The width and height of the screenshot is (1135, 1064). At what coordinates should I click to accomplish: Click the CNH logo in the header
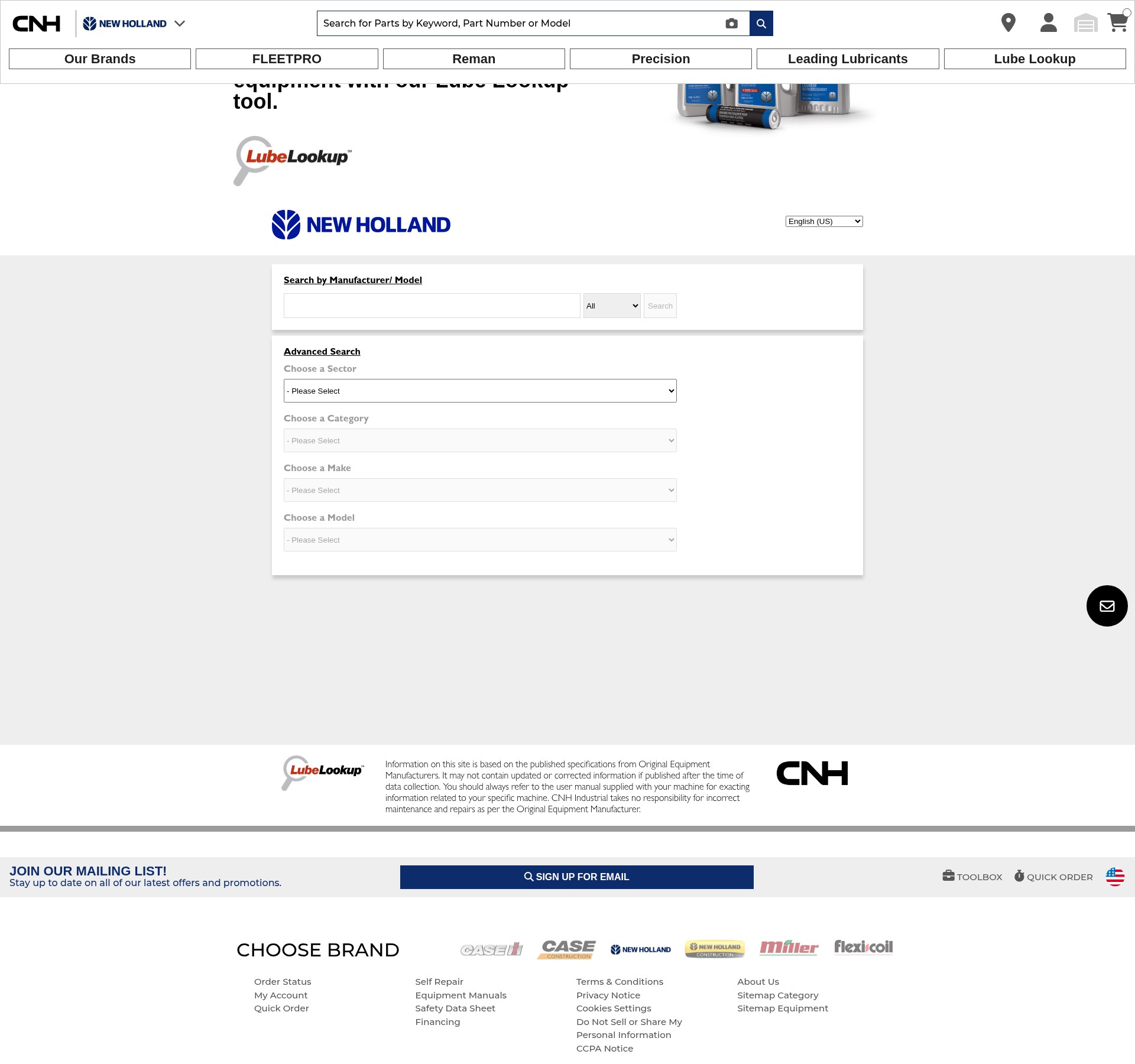click(x=37, y=24)
